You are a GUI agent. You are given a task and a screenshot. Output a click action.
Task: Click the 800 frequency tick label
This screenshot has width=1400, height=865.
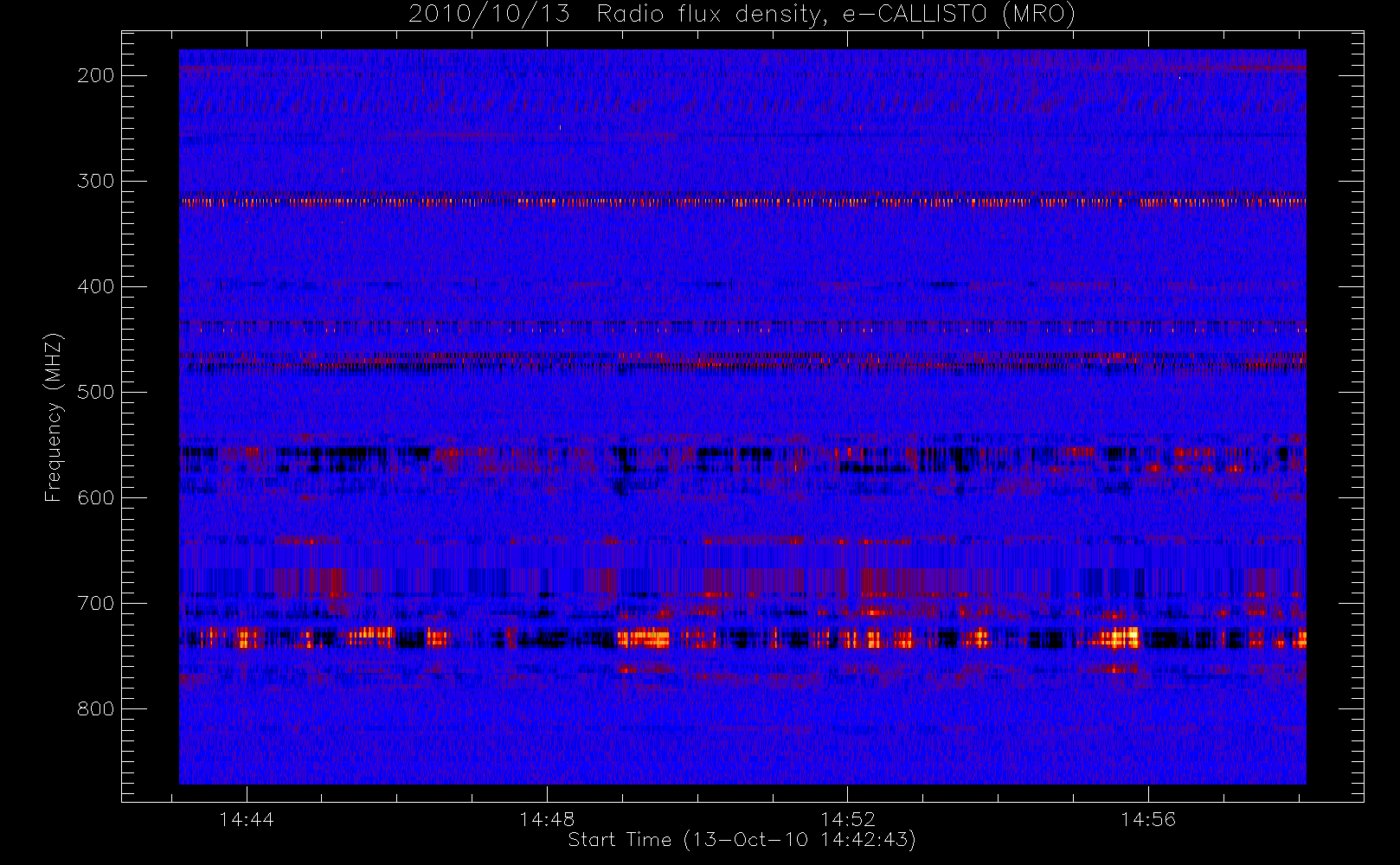tap(95, 708)
